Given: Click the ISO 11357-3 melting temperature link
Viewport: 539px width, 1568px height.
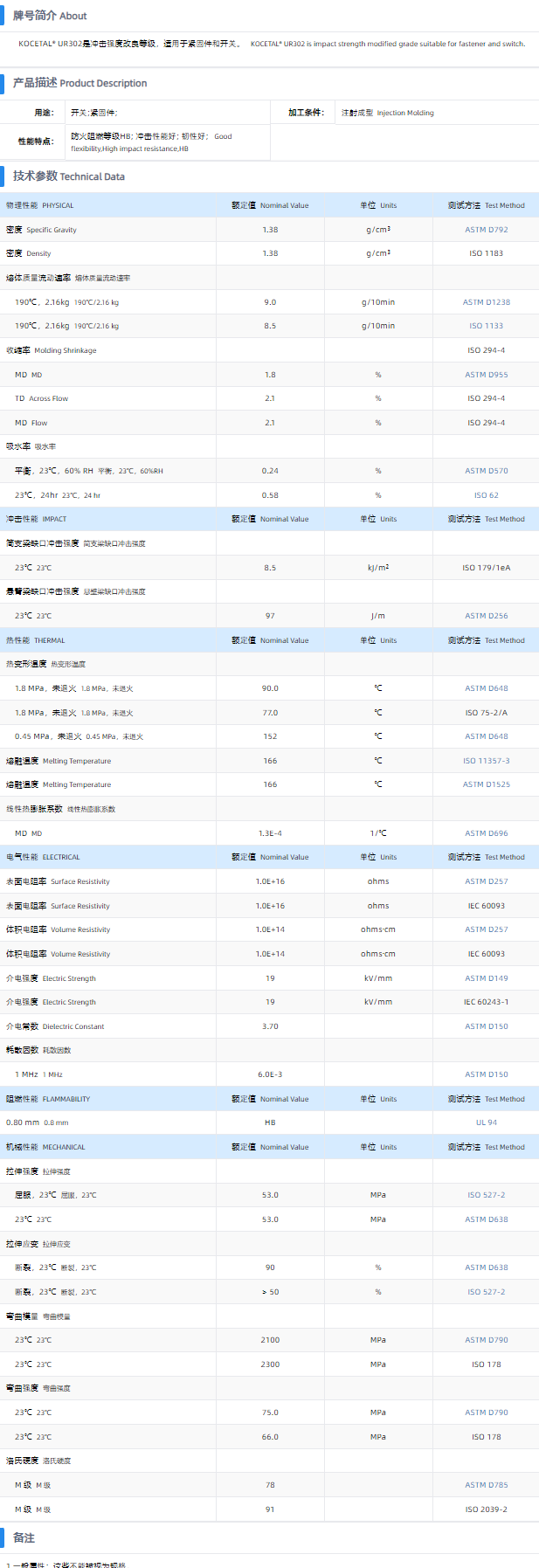Looking at the screenshot, I should tap(486, 761).
